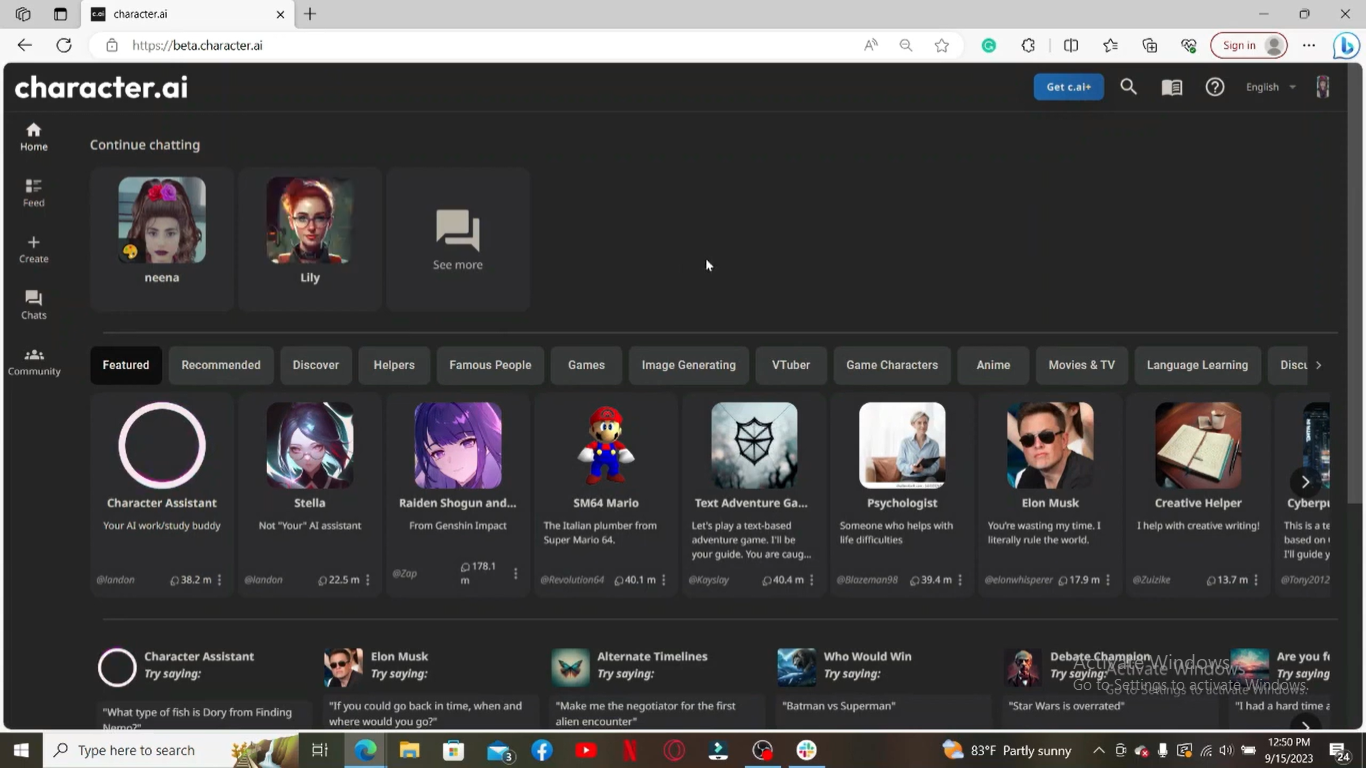Show next try-saying suggestions arrow

point(1305,726)
